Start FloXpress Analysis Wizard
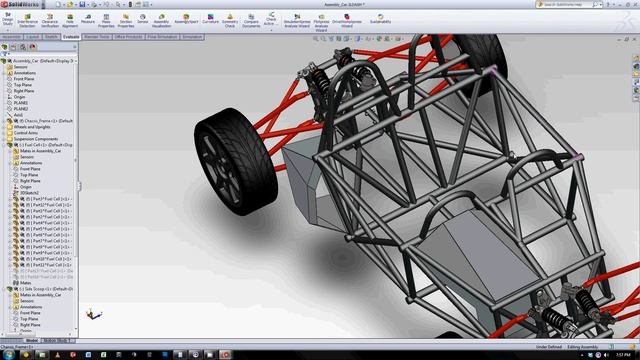This screenshot has height=360, width=640. [321, 22]
